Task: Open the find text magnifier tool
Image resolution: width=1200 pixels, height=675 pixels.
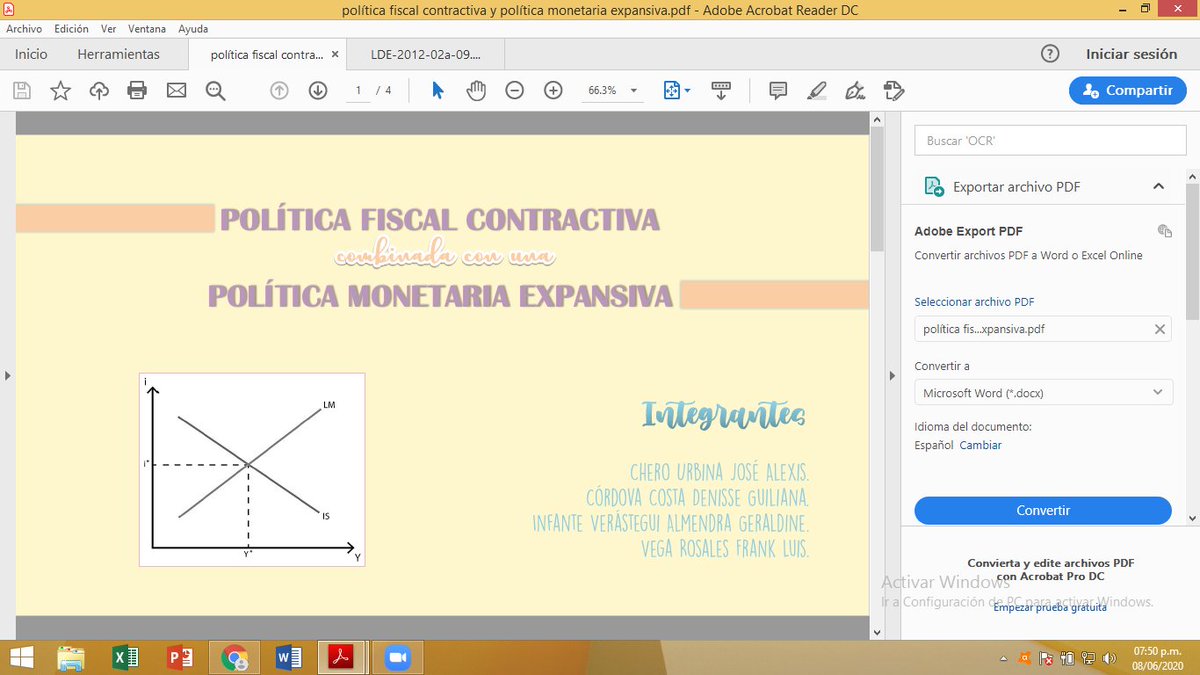Action: point(215,90)
